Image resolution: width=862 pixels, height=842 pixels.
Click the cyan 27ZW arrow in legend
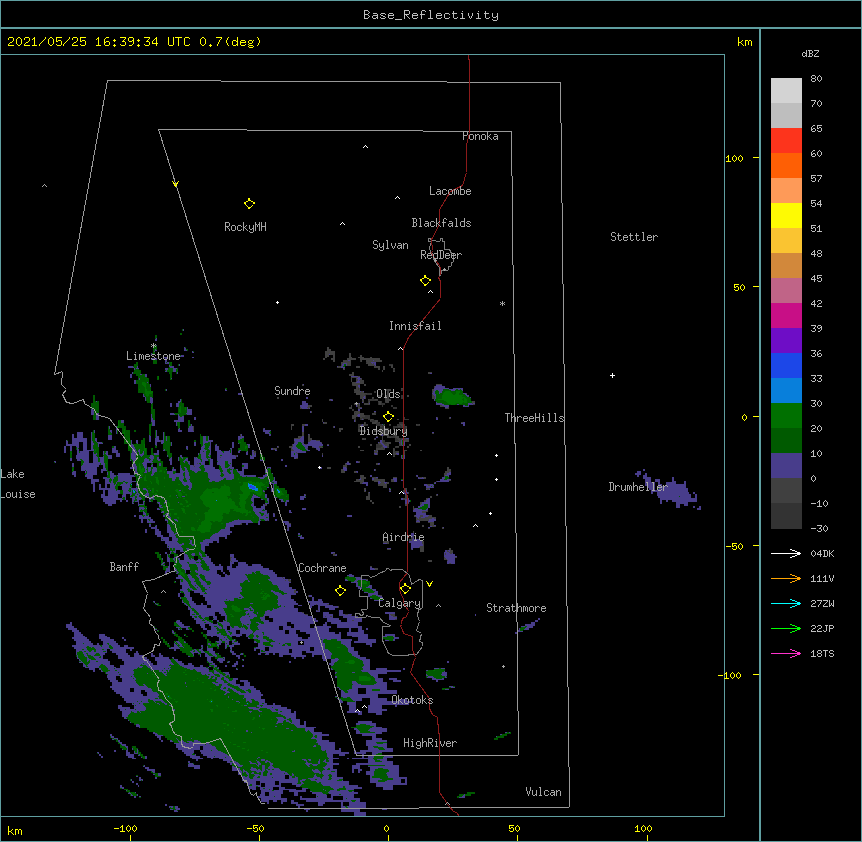[x=786, y=603]
